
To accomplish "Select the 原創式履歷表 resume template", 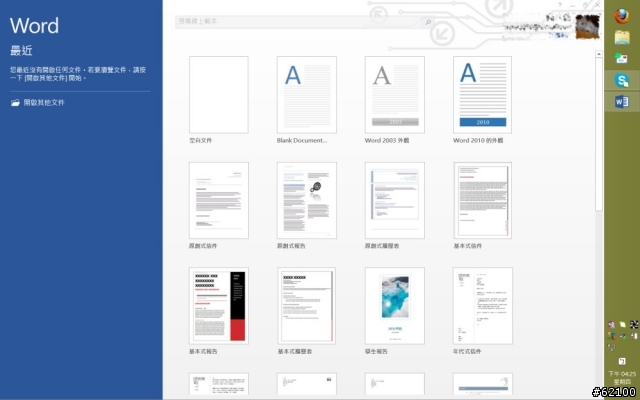I will 395,200.
